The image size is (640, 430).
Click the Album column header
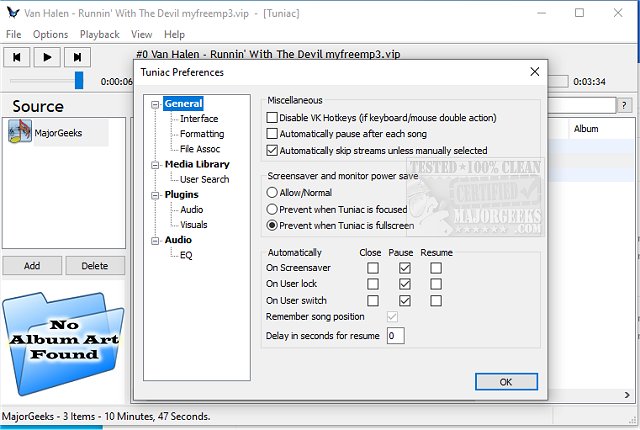tap(586, 129)
